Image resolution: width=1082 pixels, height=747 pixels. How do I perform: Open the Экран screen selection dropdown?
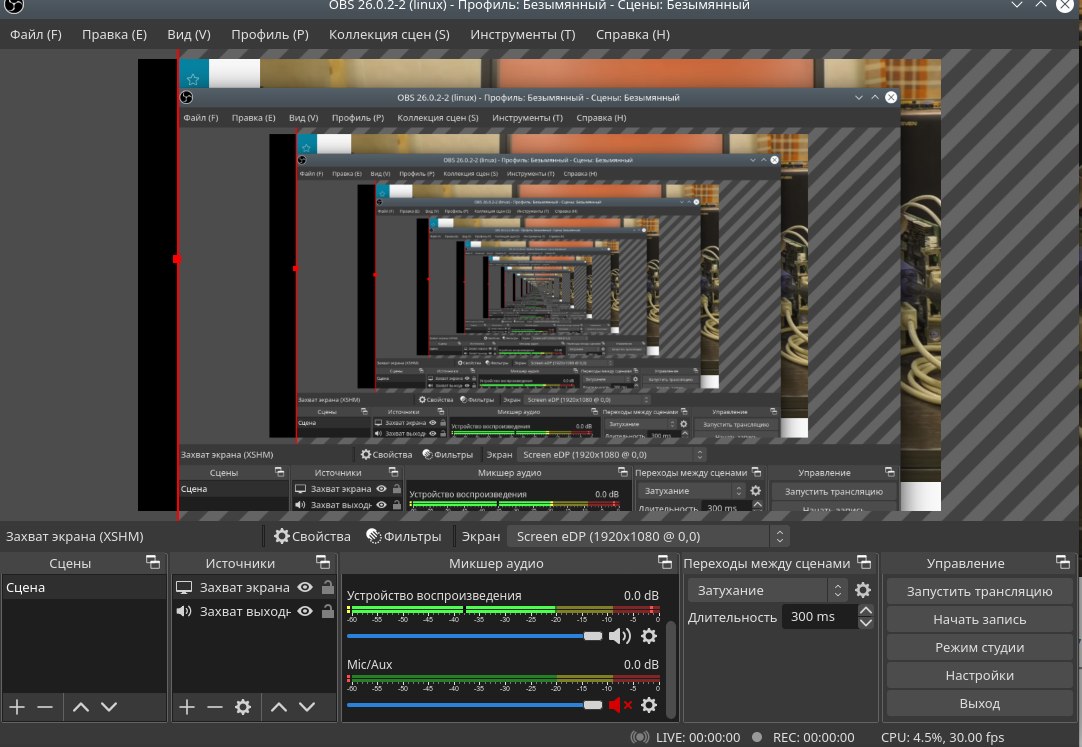648,536
